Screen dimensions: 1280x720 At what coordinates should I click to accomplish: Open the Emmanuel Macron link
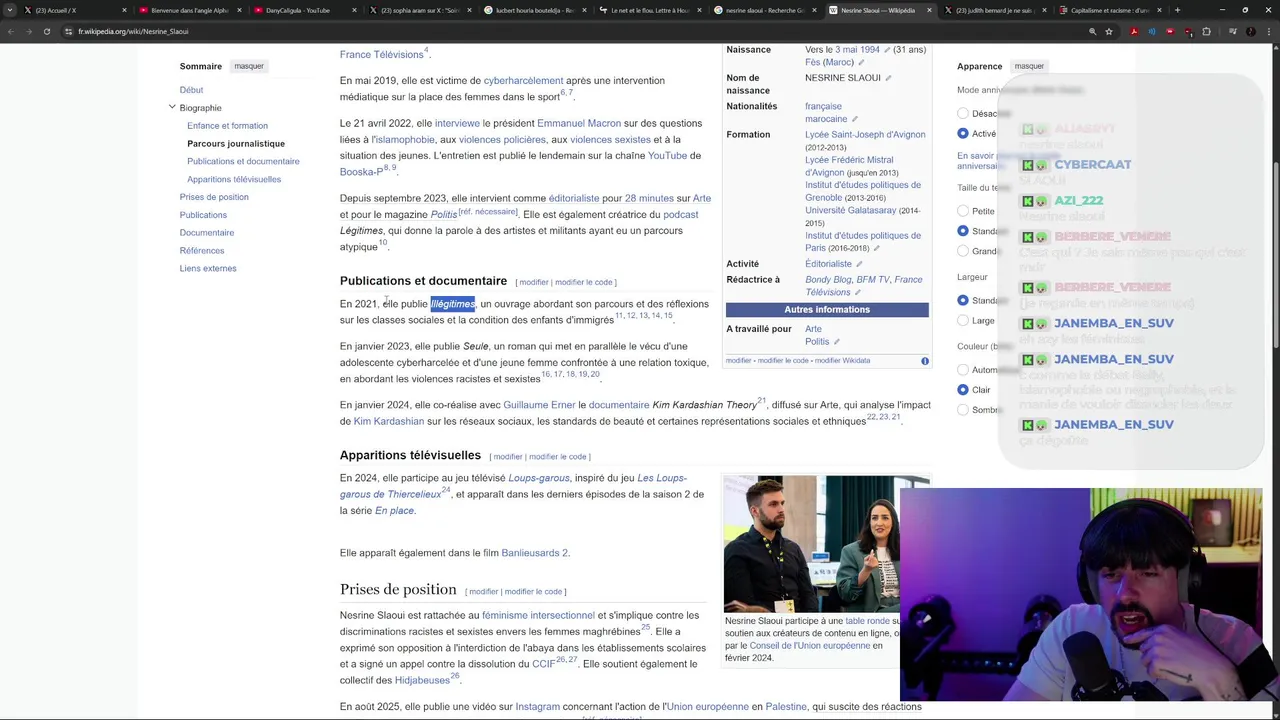(579, 123)
